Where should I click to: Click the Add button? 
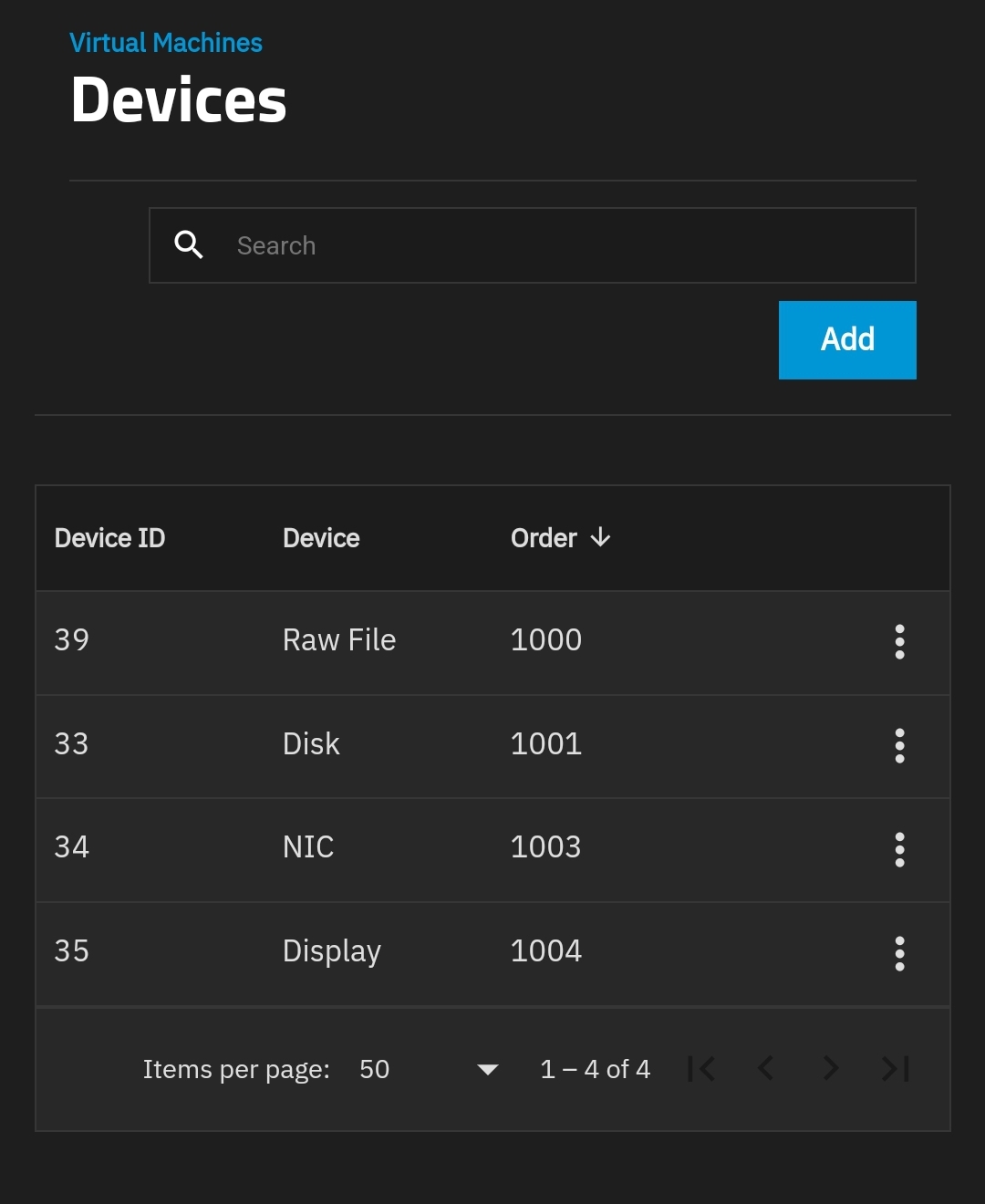[846, 339]
